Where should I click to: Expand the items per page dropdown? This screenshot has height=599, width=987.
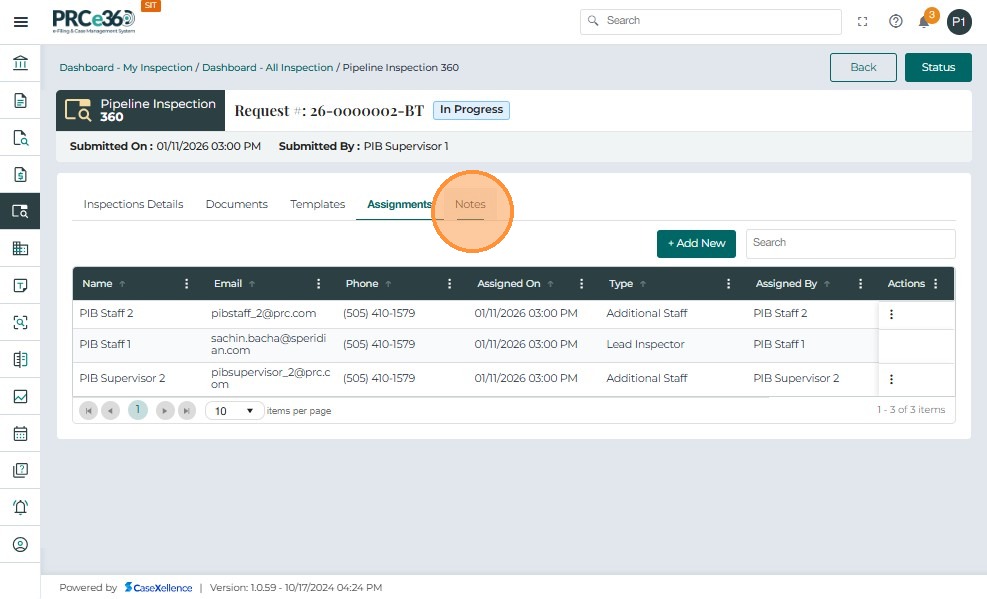235,411
